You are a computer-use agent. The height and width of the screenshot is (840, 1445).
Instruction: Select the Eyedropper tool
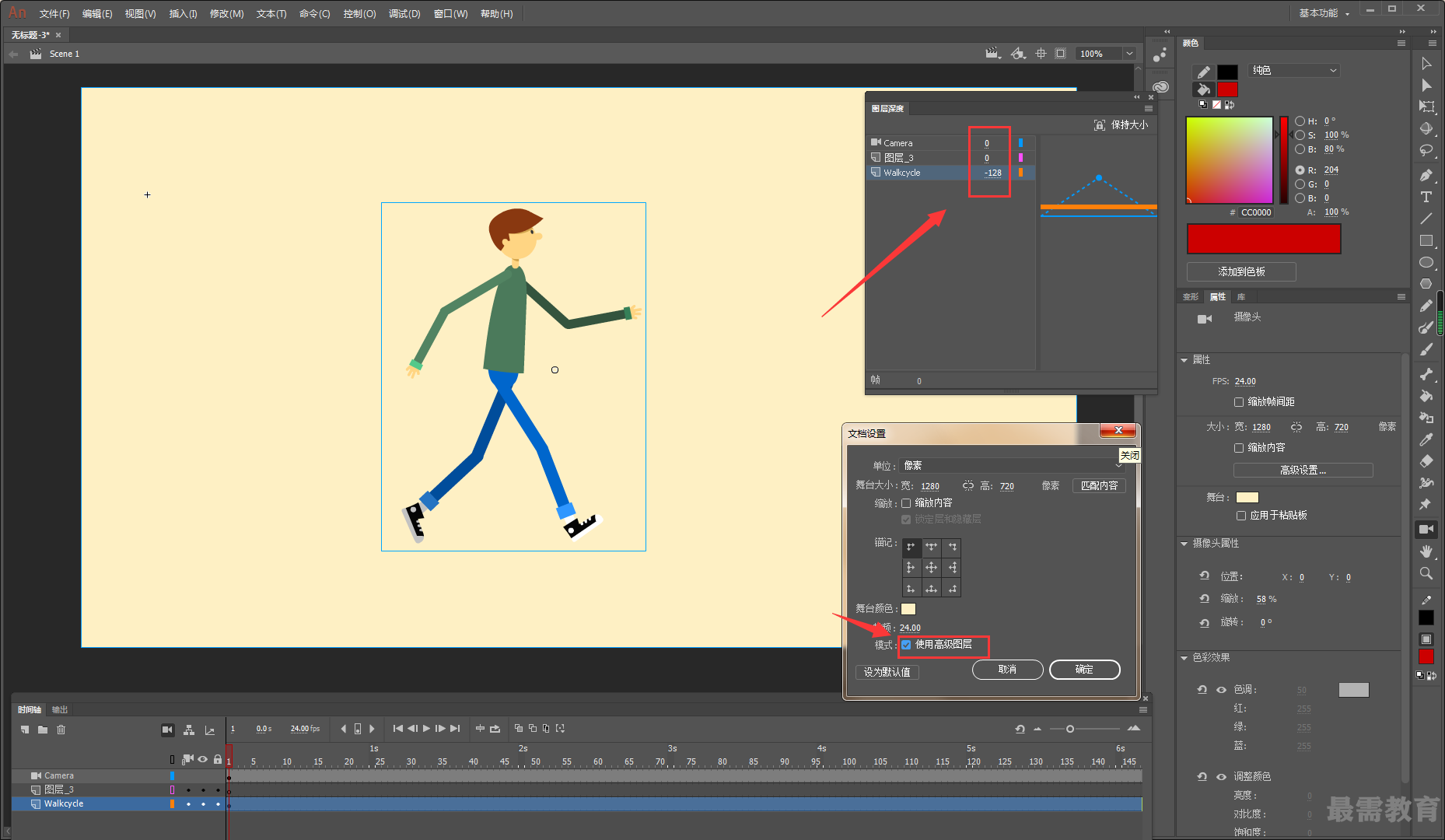[x=1426, y=439]
